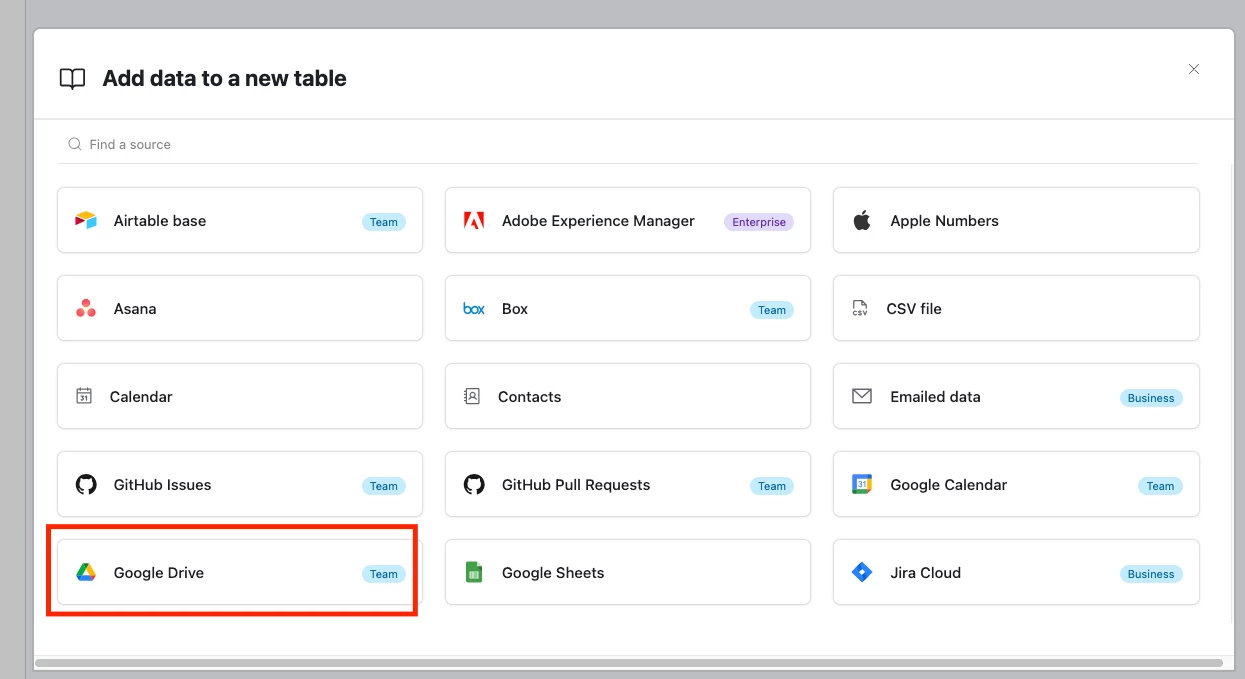Image resolution: width=1245 pixels, height=679 pixels.
Task: Click the vertical scrollbar of the source list
Action: coord(1230,395)
